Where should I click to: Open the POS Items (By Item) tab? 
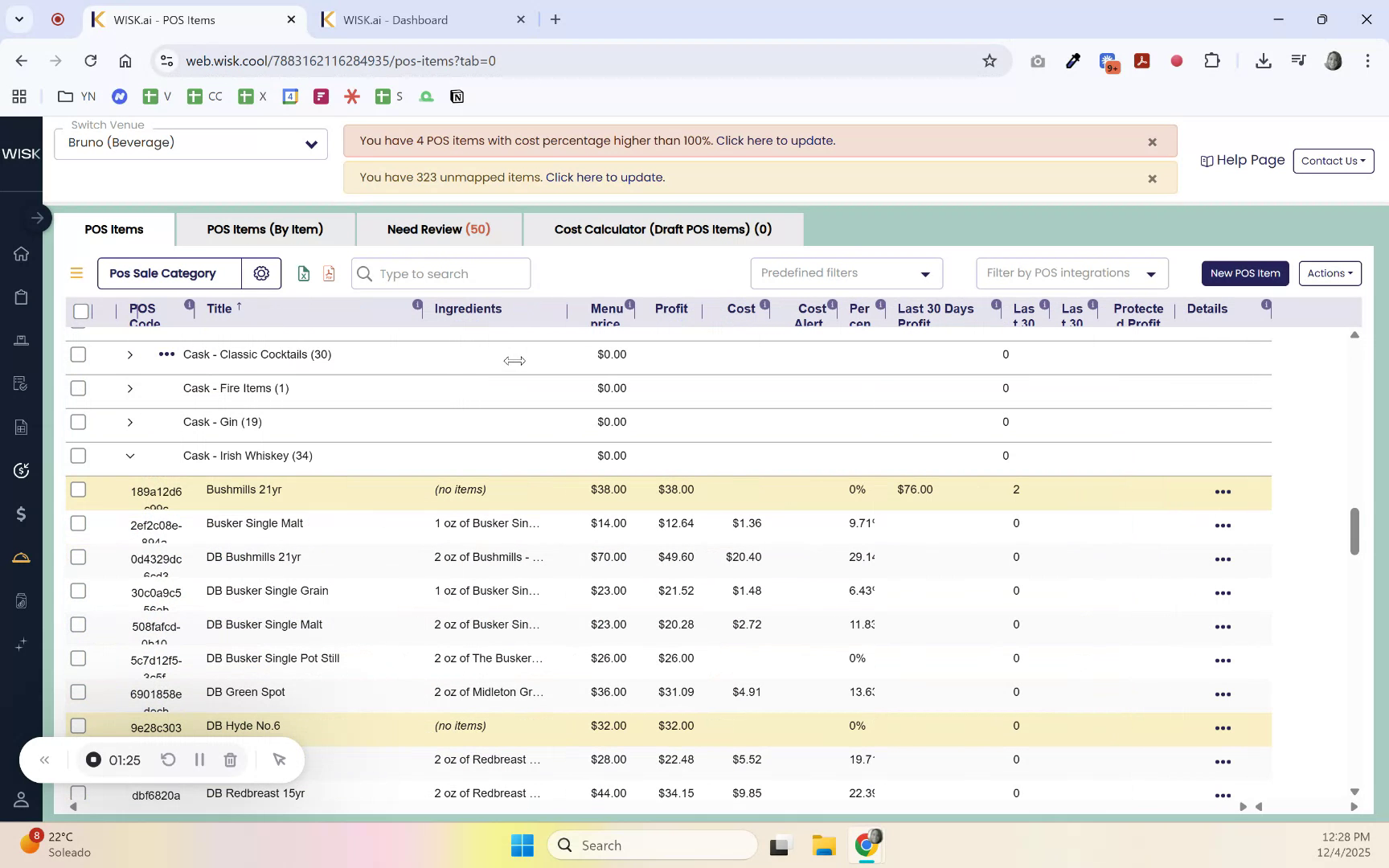(x=265, y=229)
